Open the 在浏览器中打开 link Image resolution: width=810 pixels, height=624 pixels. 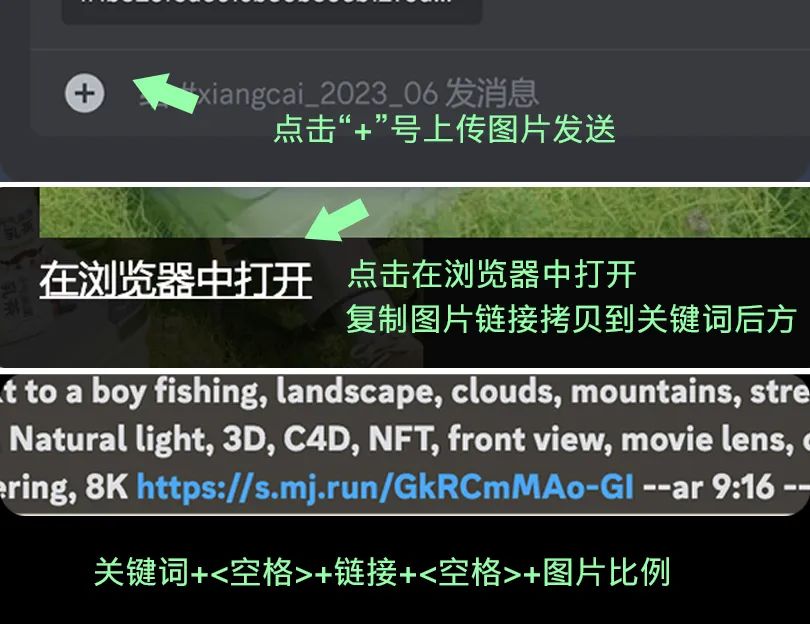pyautogui.click(x=176, y=279)
